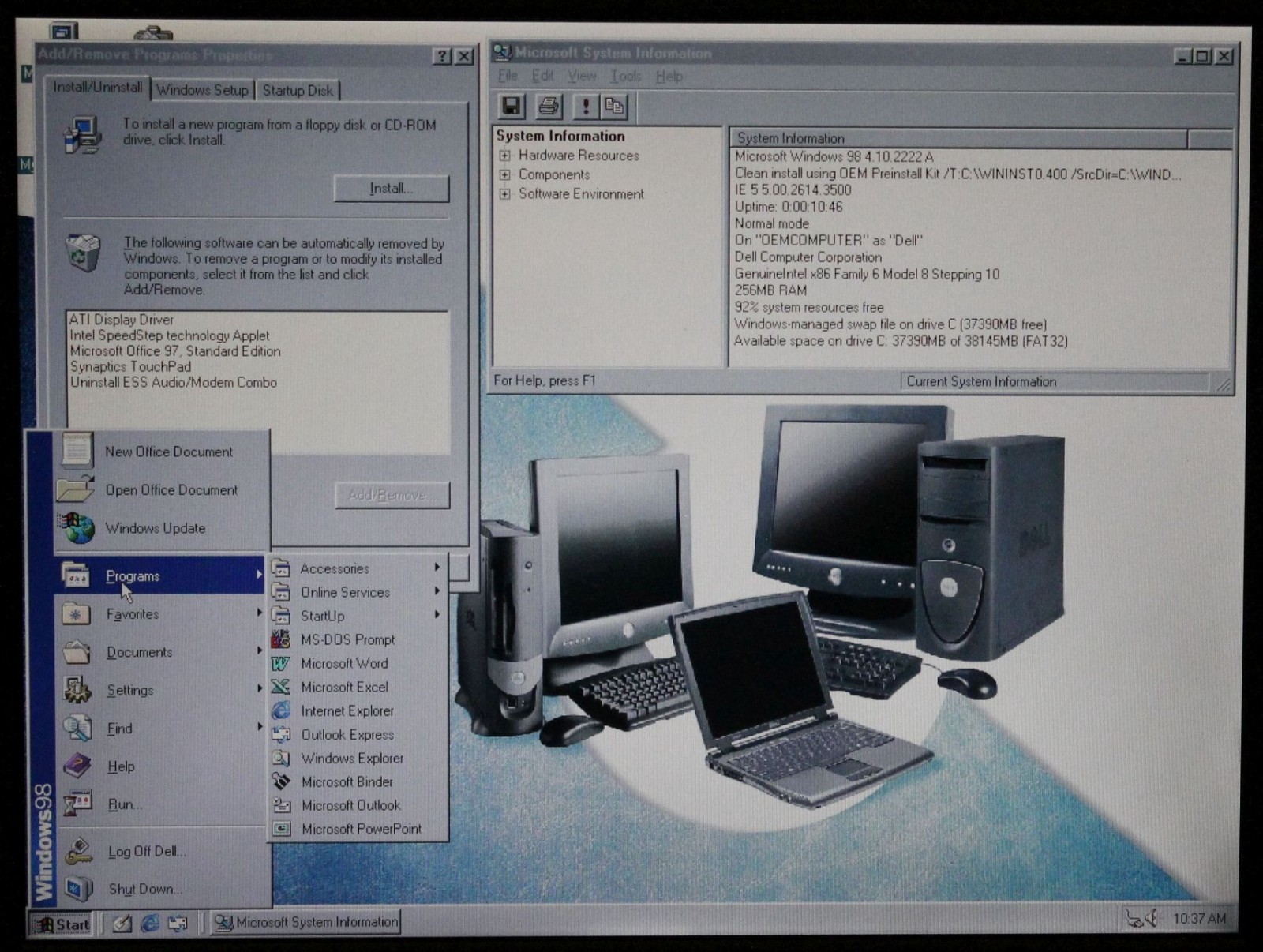
Task: Open MS-DOS Prompt from Programs menu
Action: (348, 639)
